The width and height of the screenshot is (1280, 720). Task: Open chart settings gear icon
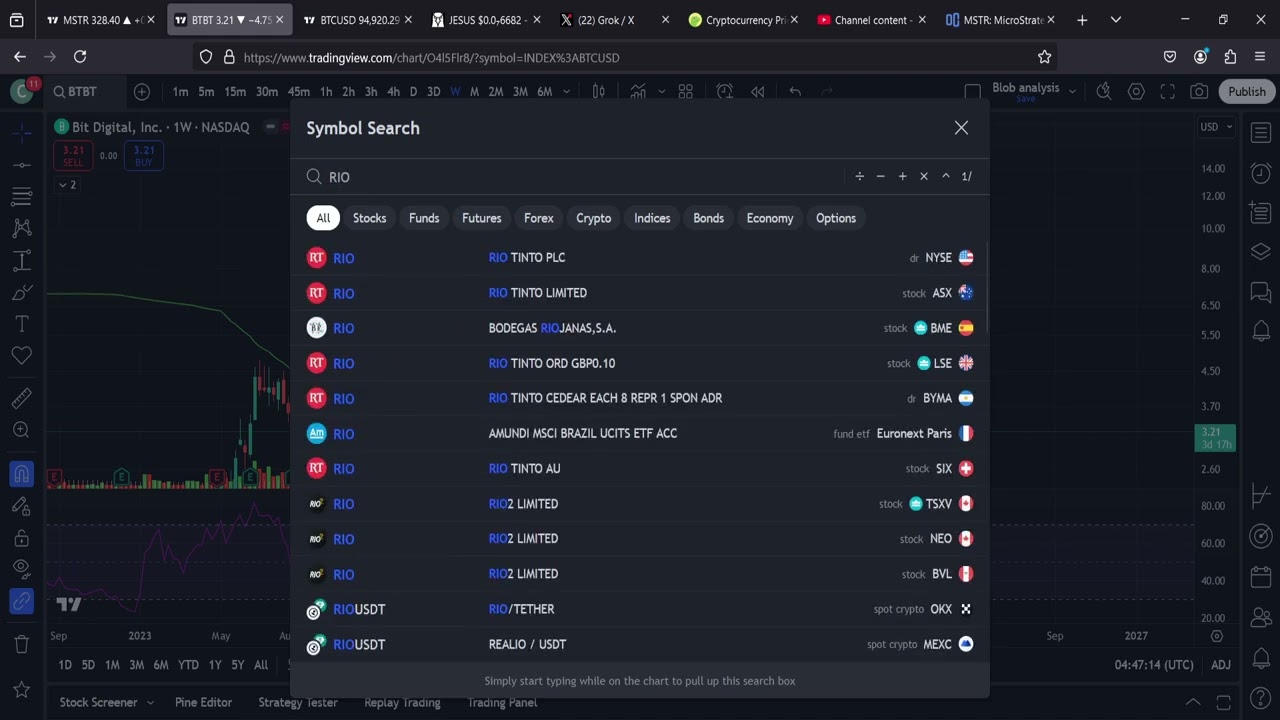1136,92
